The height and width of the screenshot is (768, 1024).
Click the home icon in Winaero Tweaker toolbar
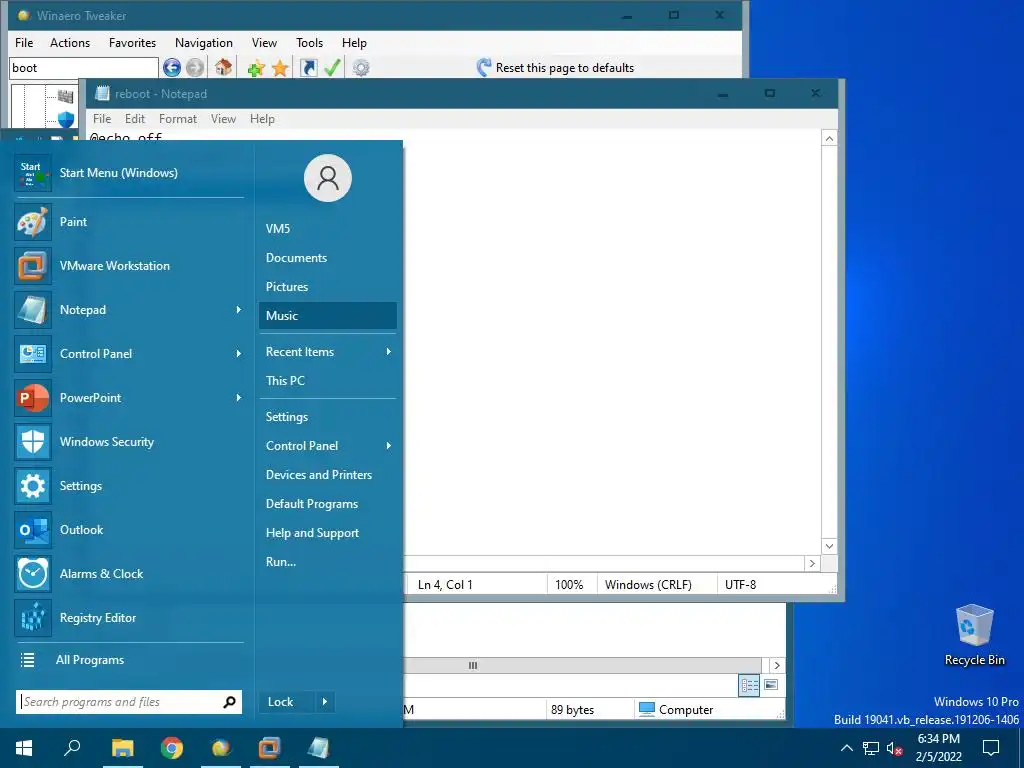(223, 67)
